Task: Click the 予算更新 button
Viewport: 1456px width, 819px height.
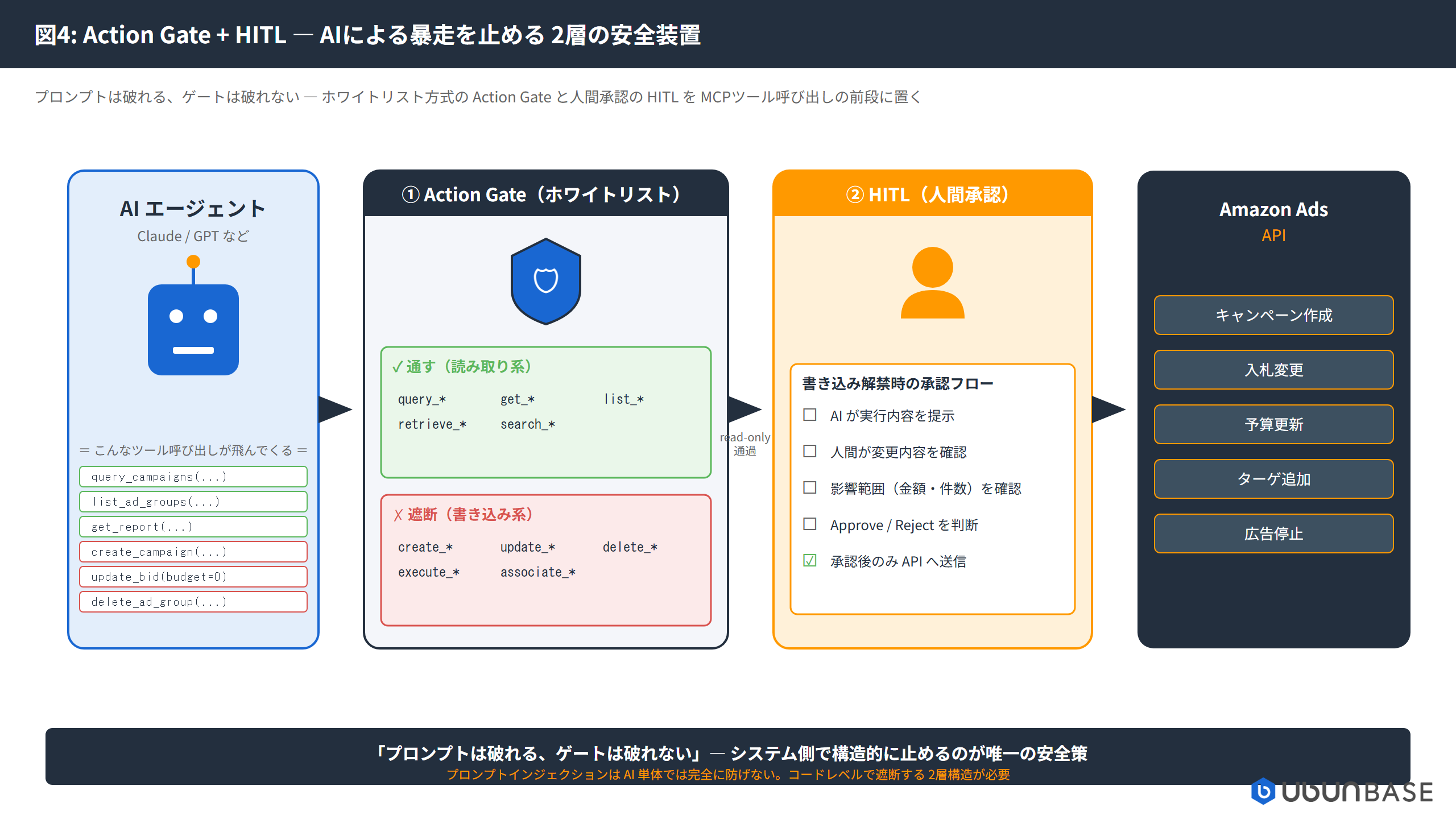Action: coord(1274,424)
